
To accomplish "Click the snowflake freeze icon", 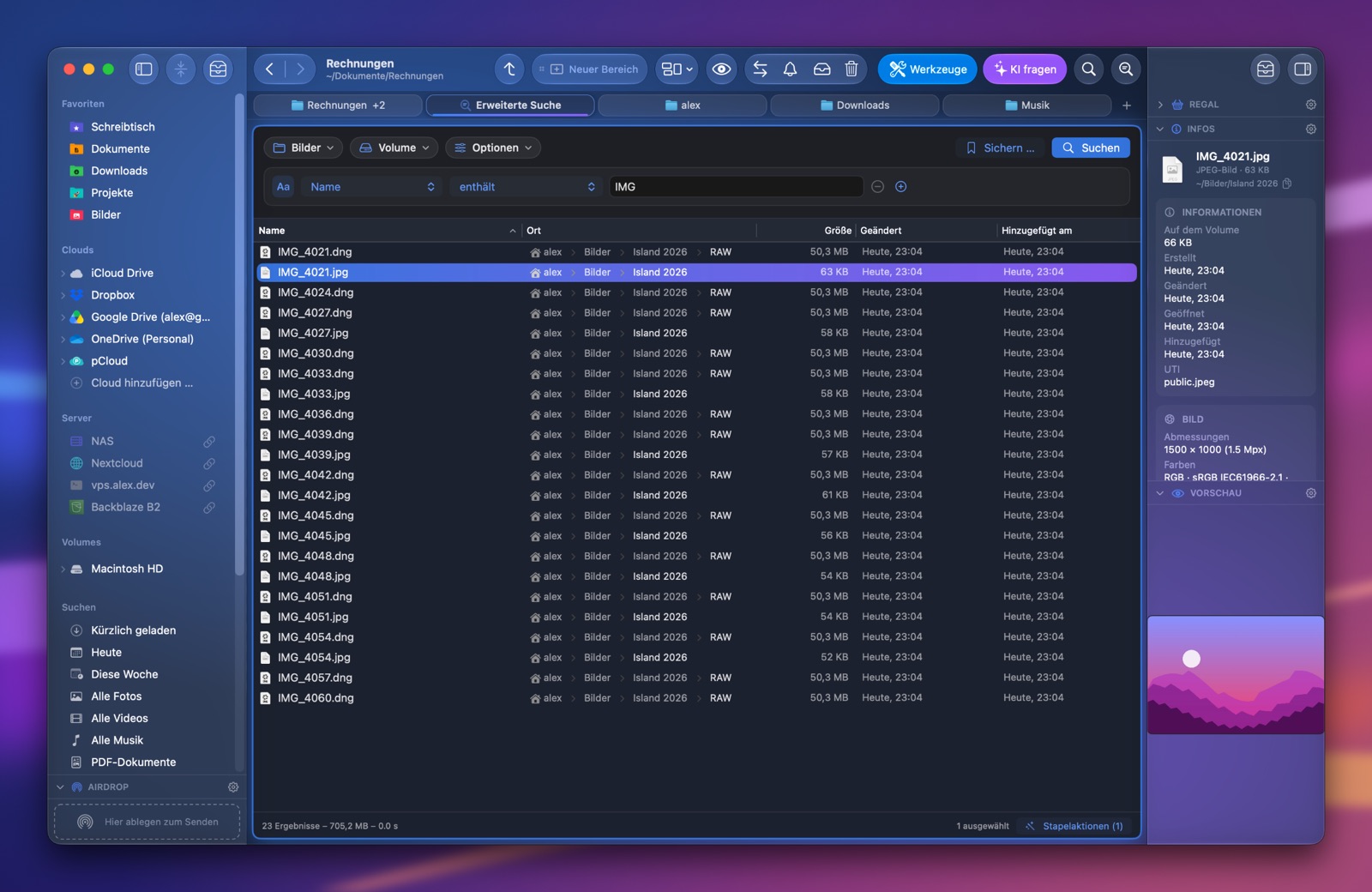I will (181, 69).
